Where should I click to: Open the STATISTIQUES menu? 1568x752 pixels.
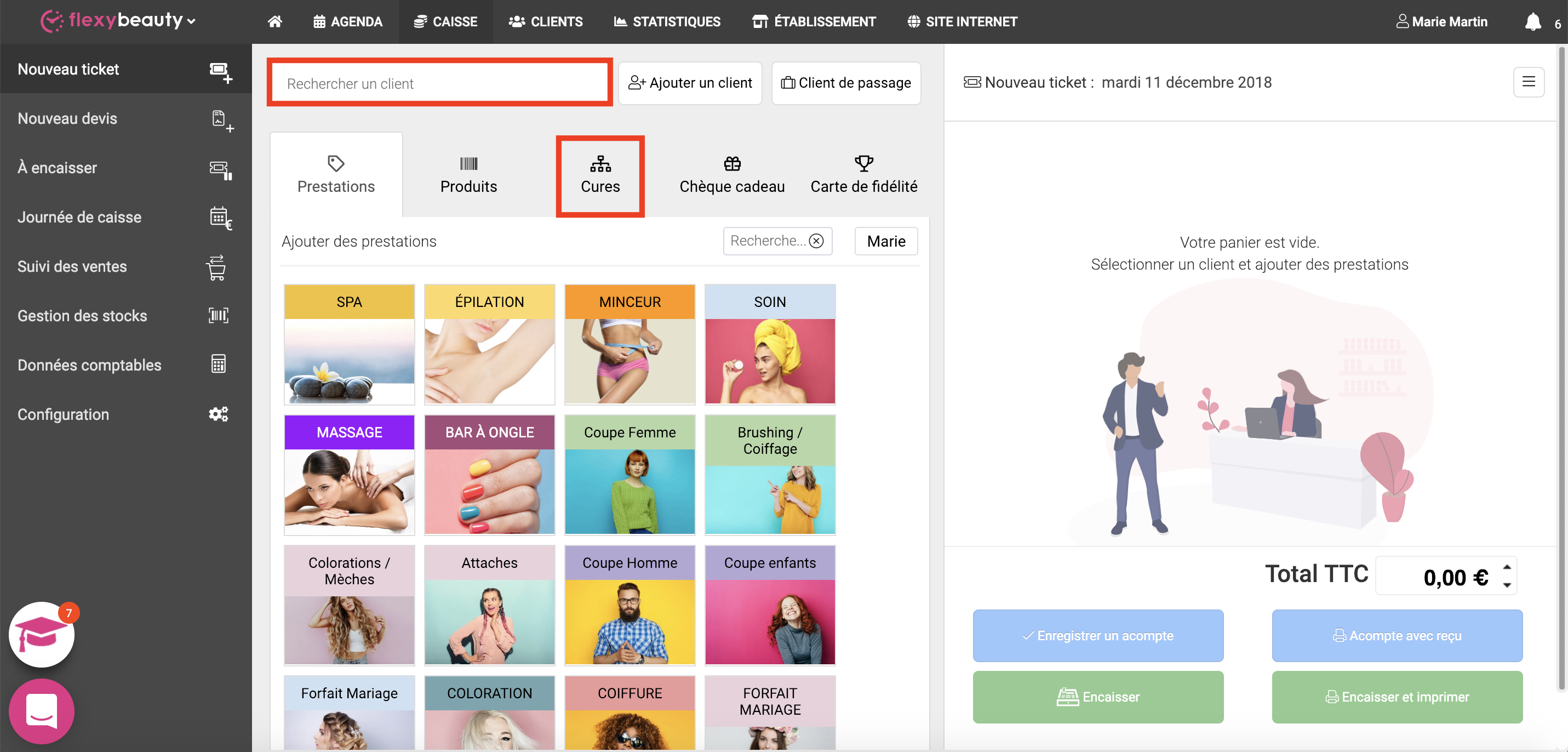[x=667, y=22]
